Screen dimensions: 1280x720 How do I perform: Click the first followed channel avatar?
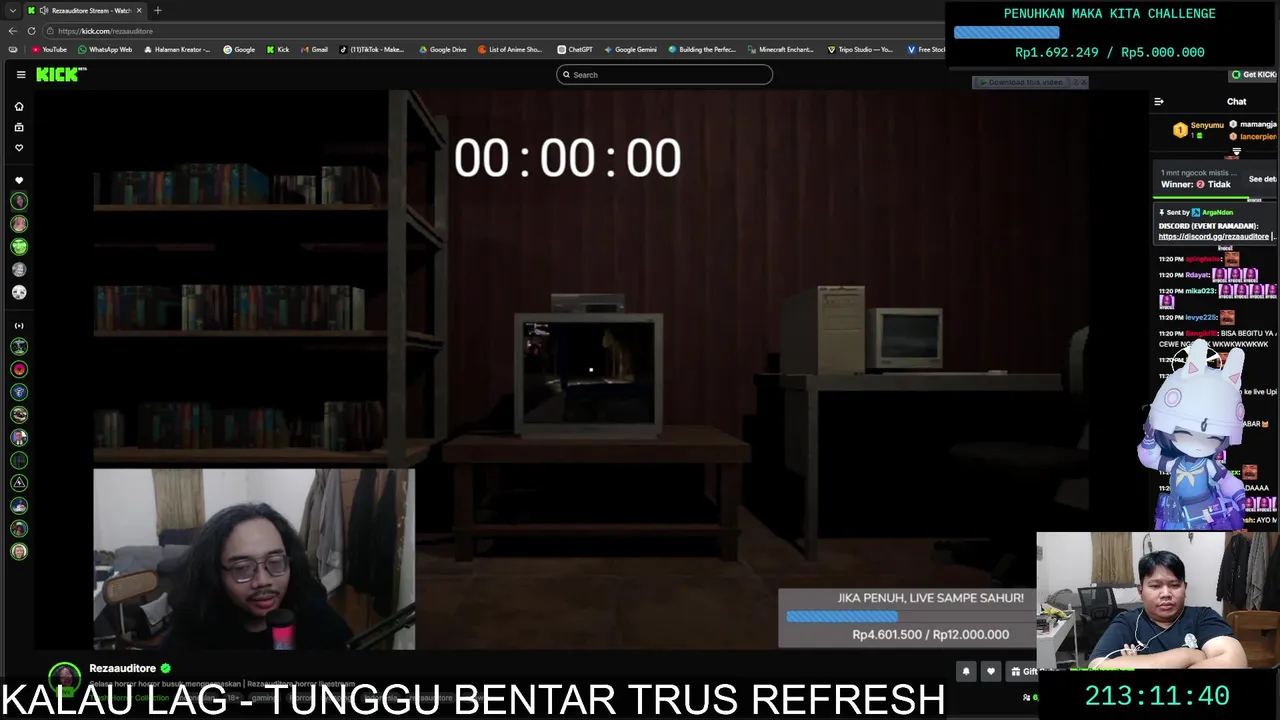[x=19, y=201]
